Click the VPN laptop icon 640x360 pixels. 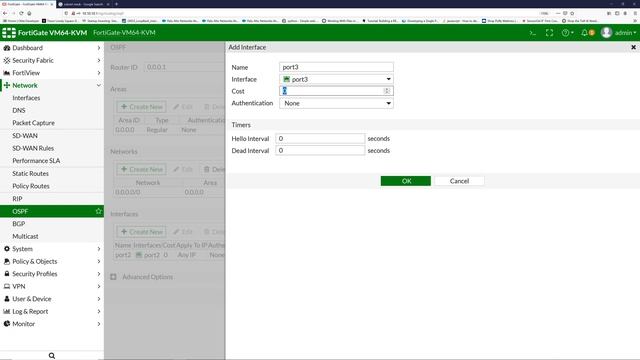click(x=7, y=286)
